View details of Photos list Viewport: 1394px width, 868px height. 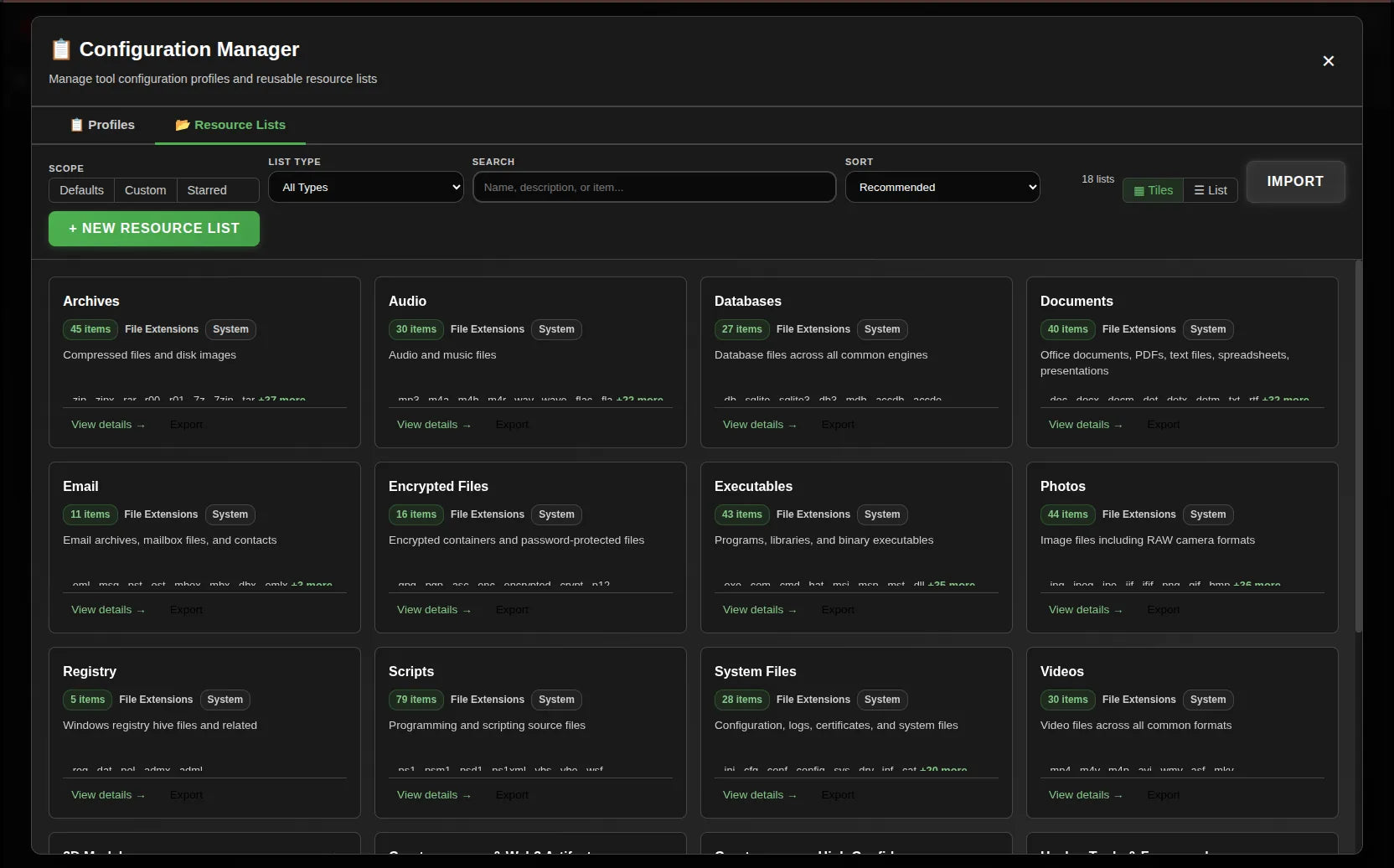pos(1086,610)
